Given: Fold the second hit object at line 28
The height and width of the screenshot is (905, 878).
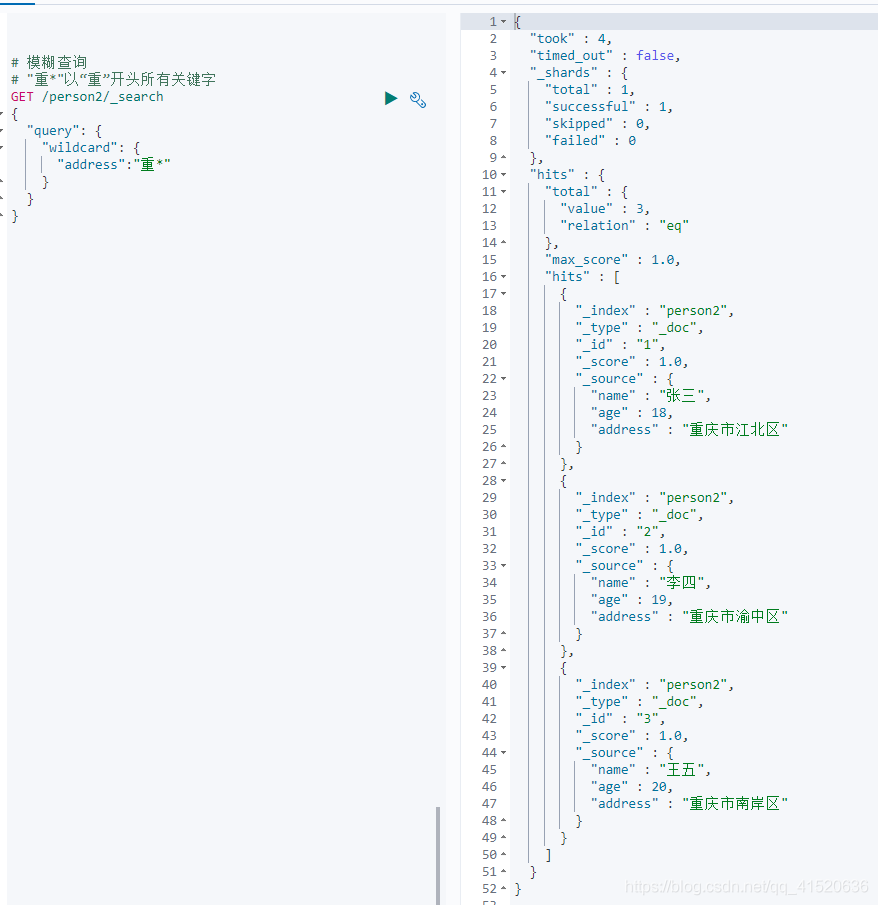Looking at the screenshot, I should [x=503, y=481].
